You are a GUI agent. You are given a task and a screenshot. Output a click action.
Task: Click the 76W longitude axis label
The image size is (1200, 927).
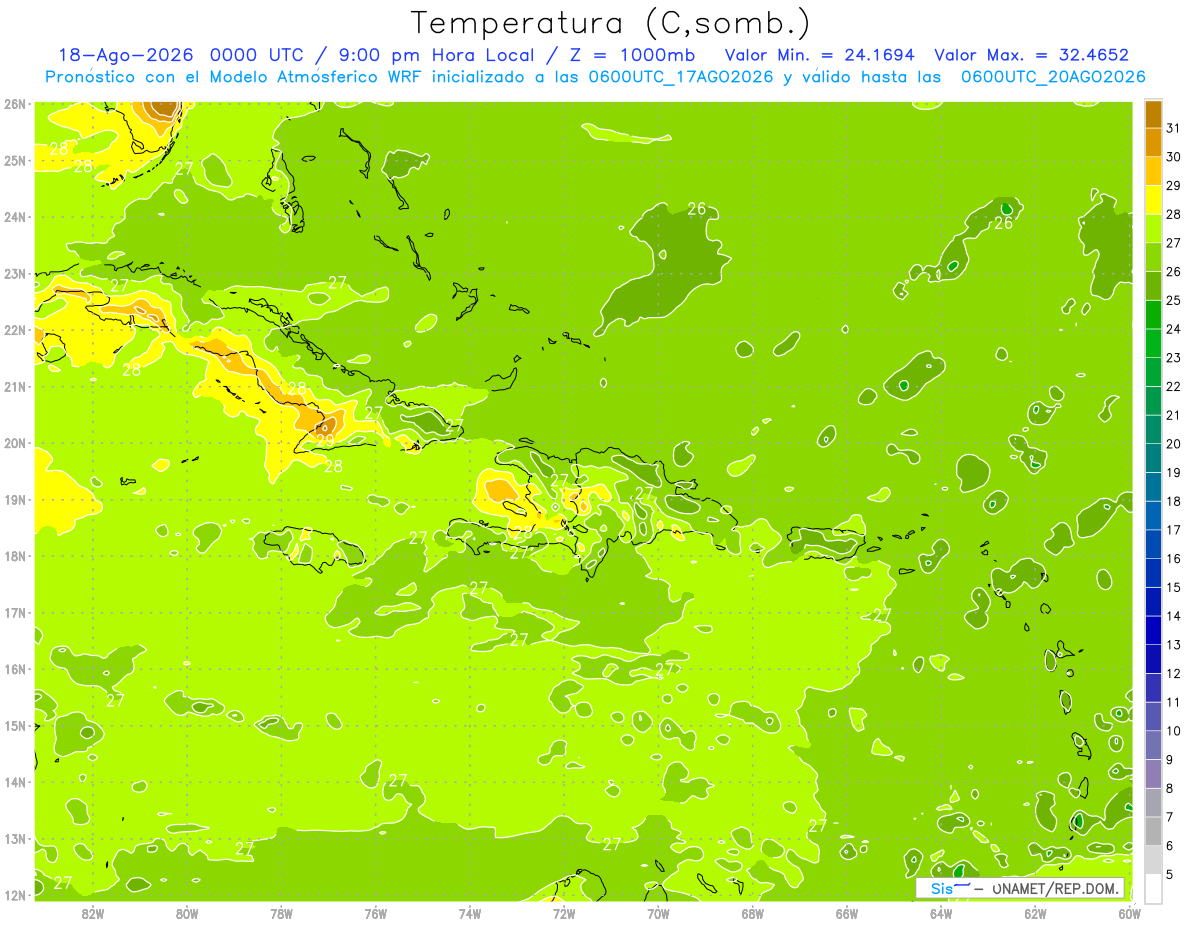[x=375, y=913]
